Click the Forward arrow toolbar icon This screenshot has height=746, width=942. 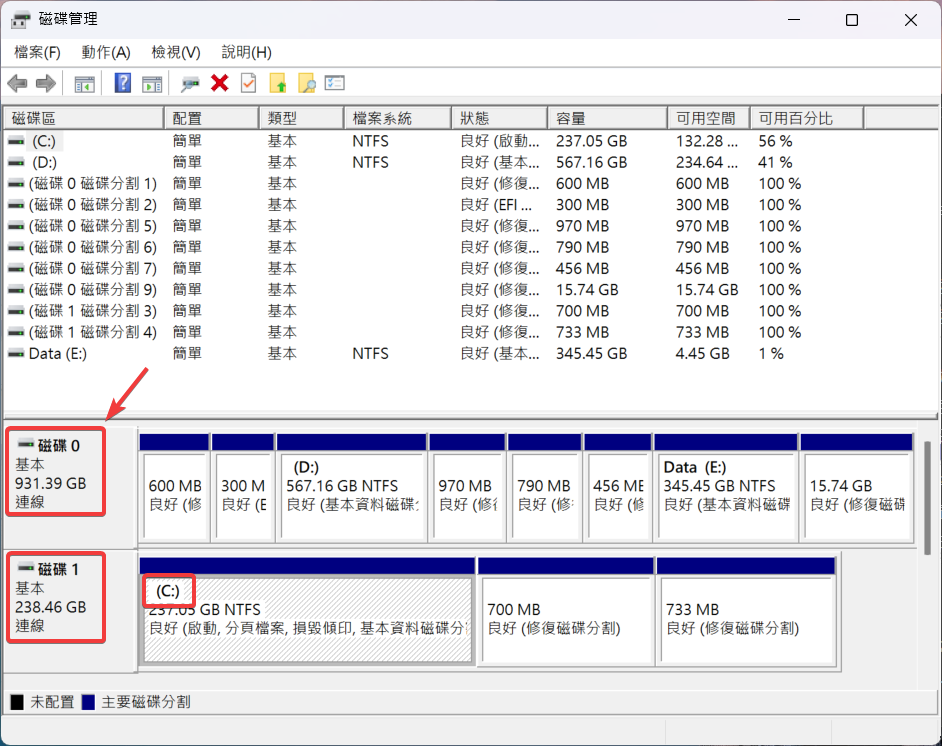[46, 83]
